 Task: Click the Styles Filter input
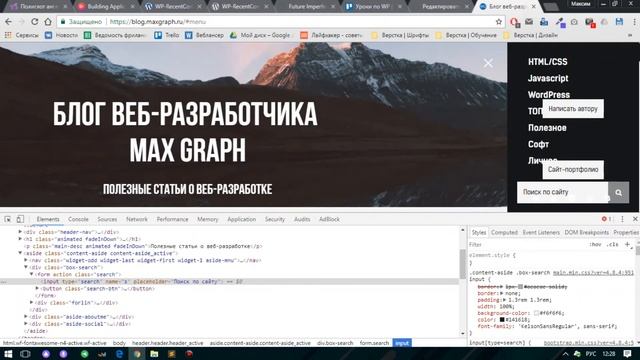(x=527, y=244)
